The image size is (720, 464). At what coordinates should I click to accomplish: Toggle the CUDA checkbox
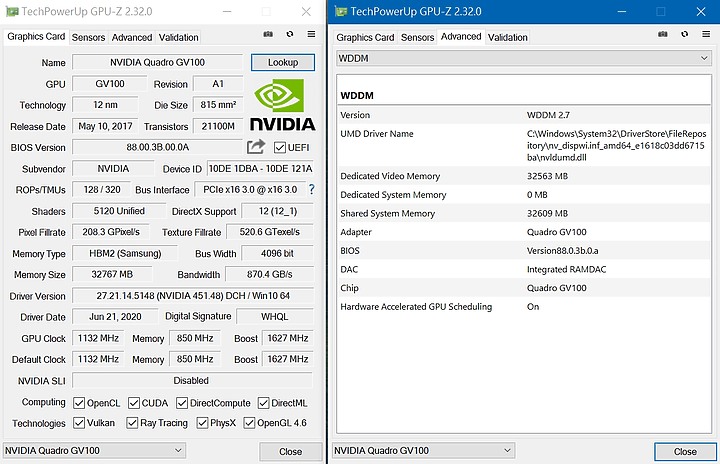(x=134, y=403)
